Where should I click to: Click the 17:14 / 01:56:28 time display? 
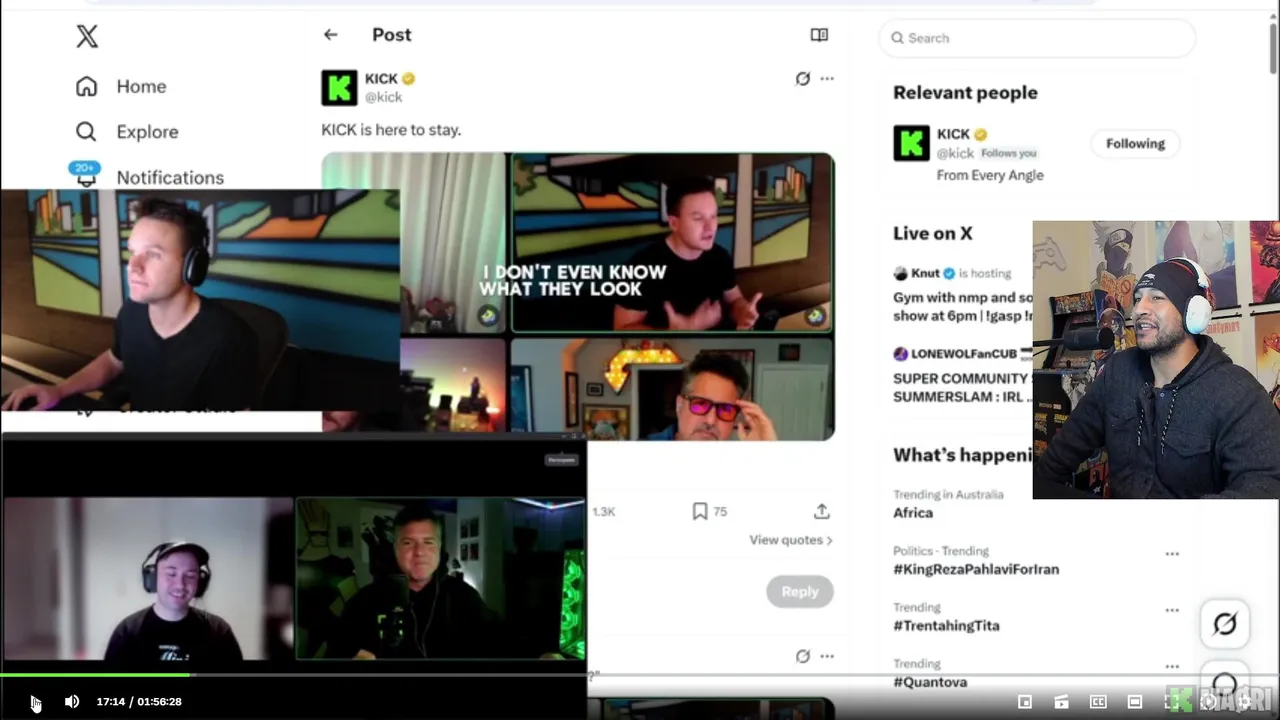click(139, 702)
